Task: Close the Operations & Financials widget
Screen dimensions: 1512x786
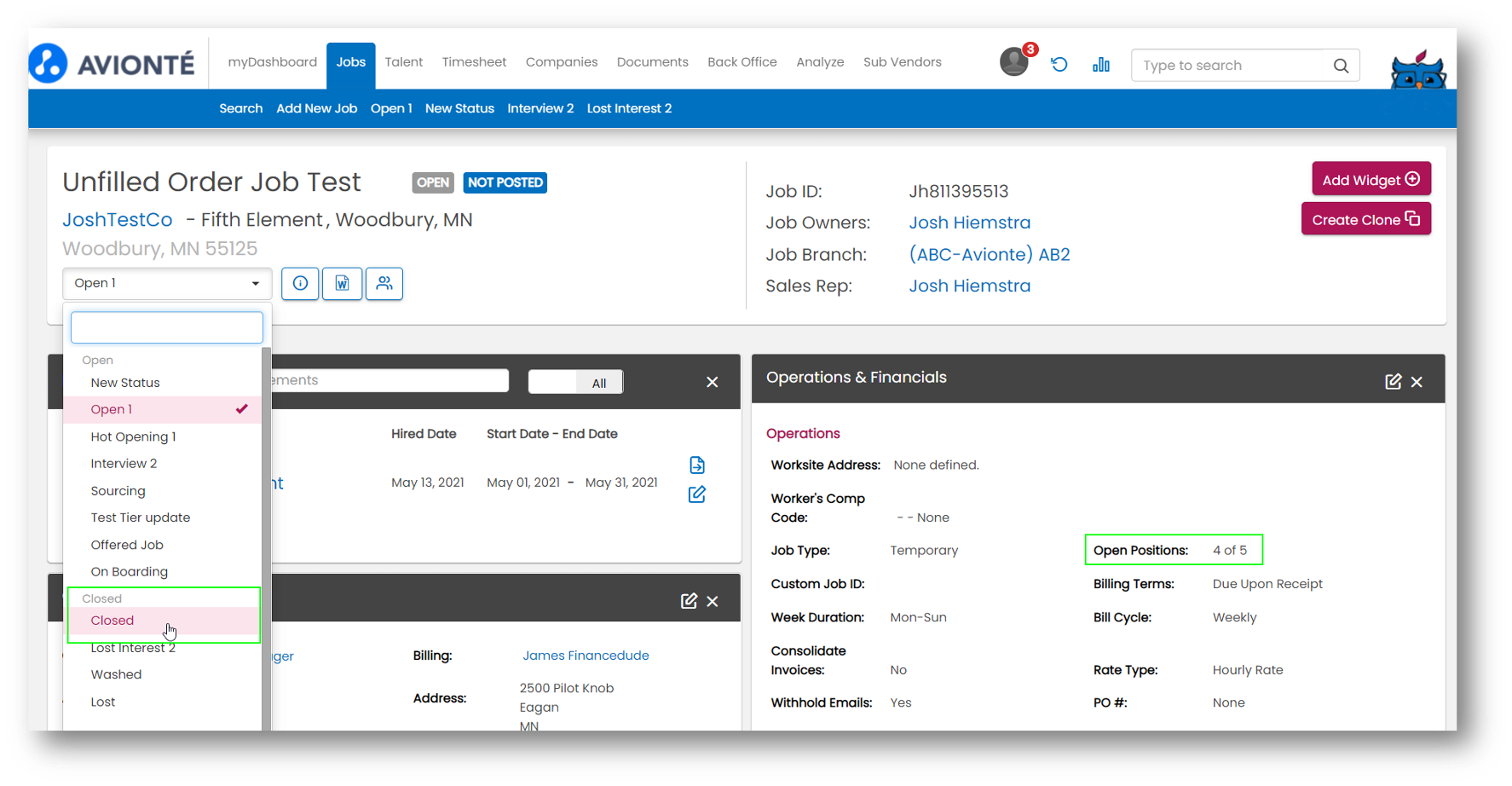Action: pyautogui.click(x=1417, y=382)
